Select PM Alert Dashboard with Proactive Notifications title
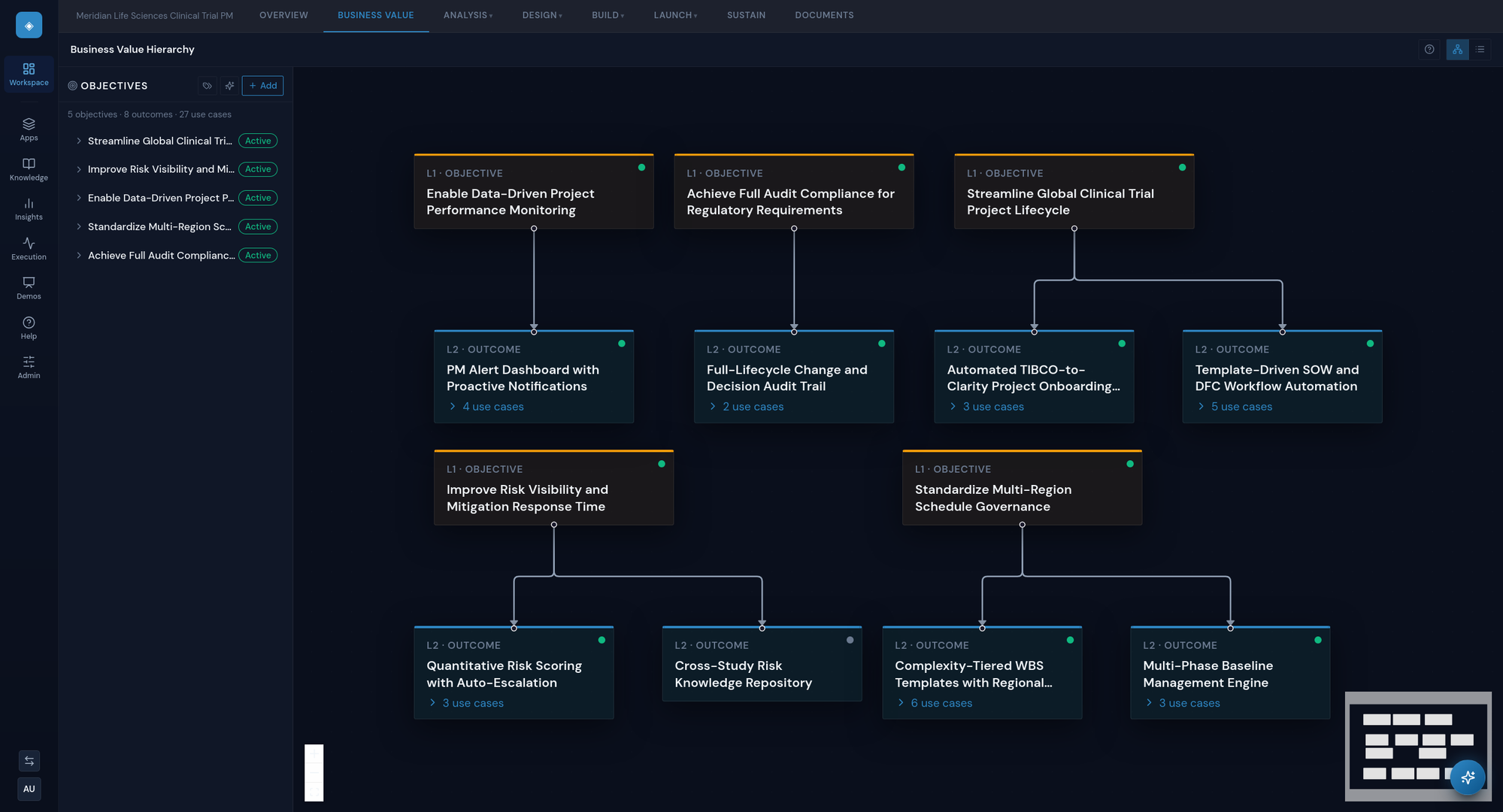 click(x=523, y=378)
